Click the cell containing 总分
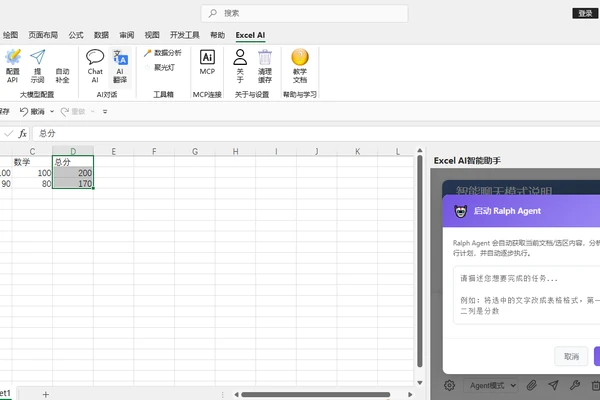Viewport: 600px width, 400px height. pyautogui.click(x=73, y=162)
